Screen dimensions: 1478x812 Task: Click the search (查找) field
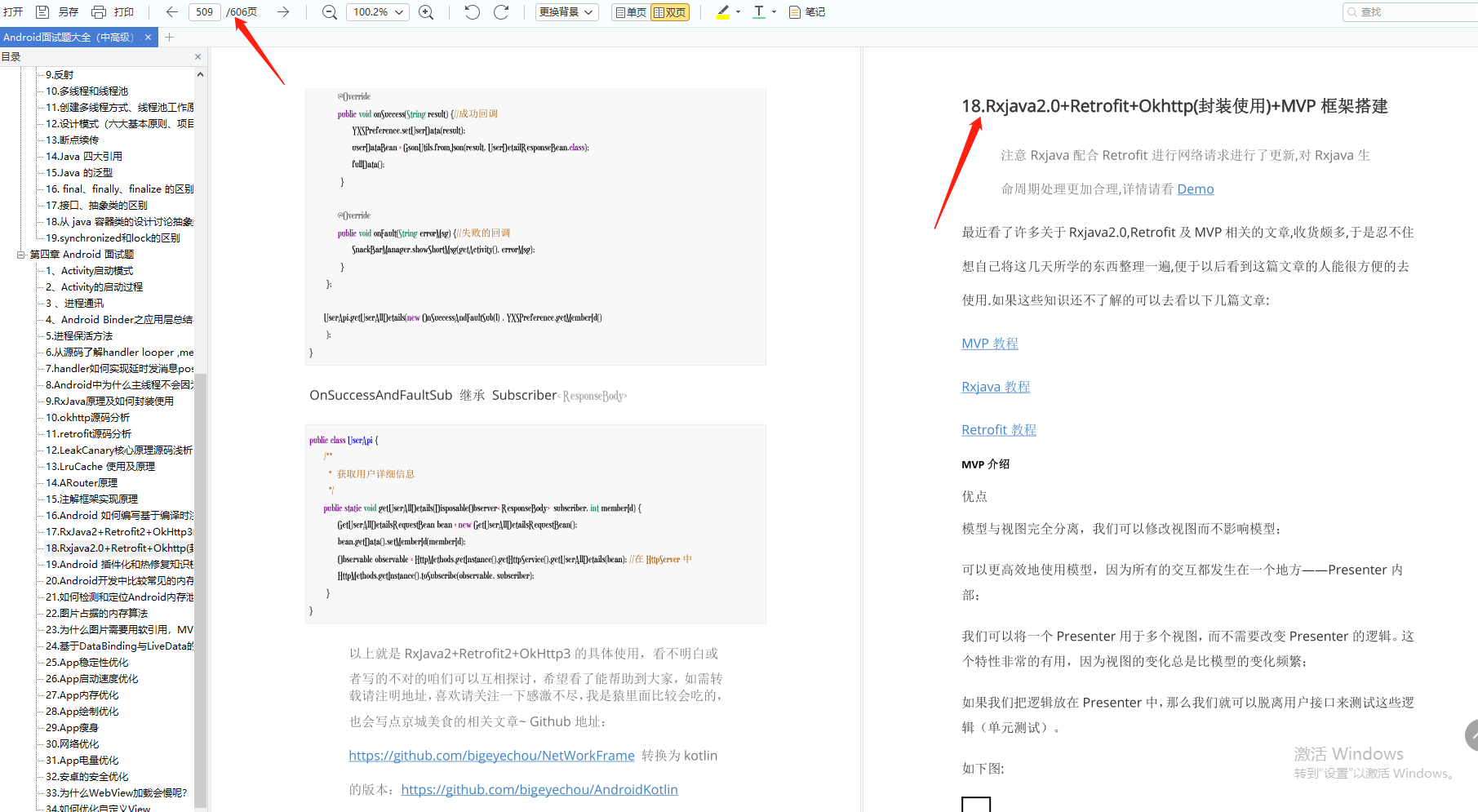(x=1412, y=12)
